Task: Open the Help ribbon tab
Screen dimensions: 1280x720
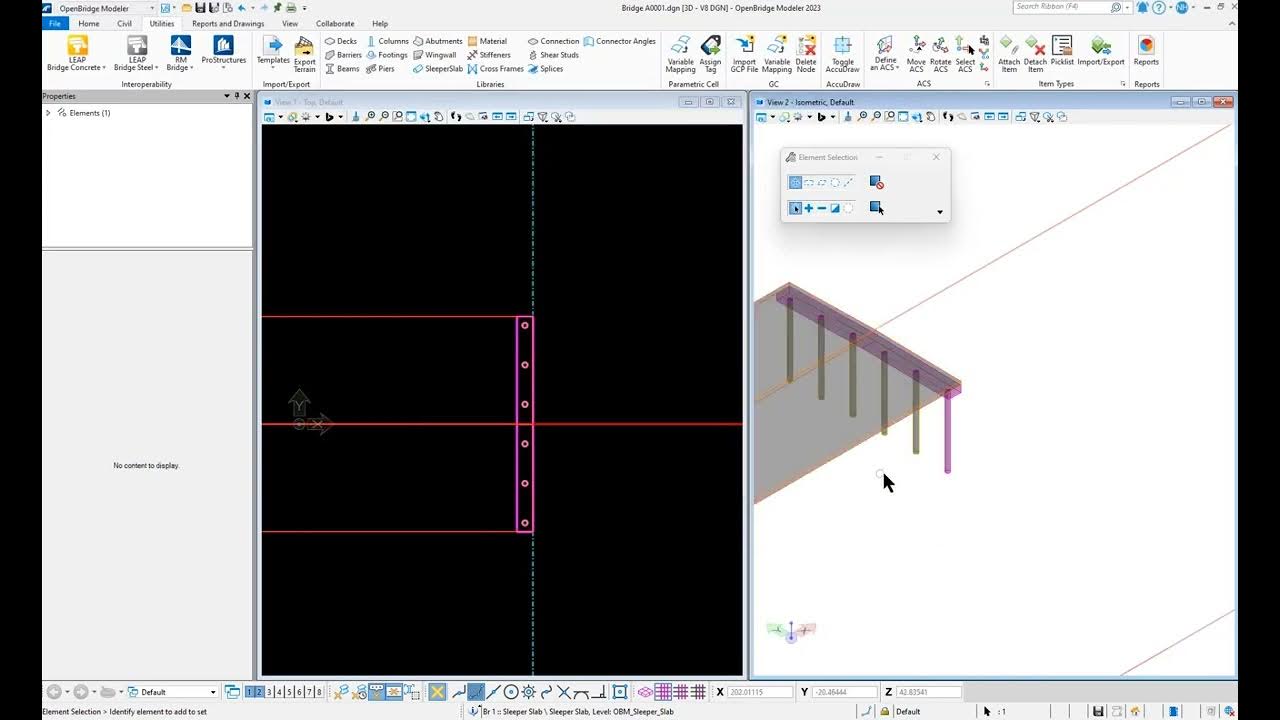Action: (x=380, y=23)
